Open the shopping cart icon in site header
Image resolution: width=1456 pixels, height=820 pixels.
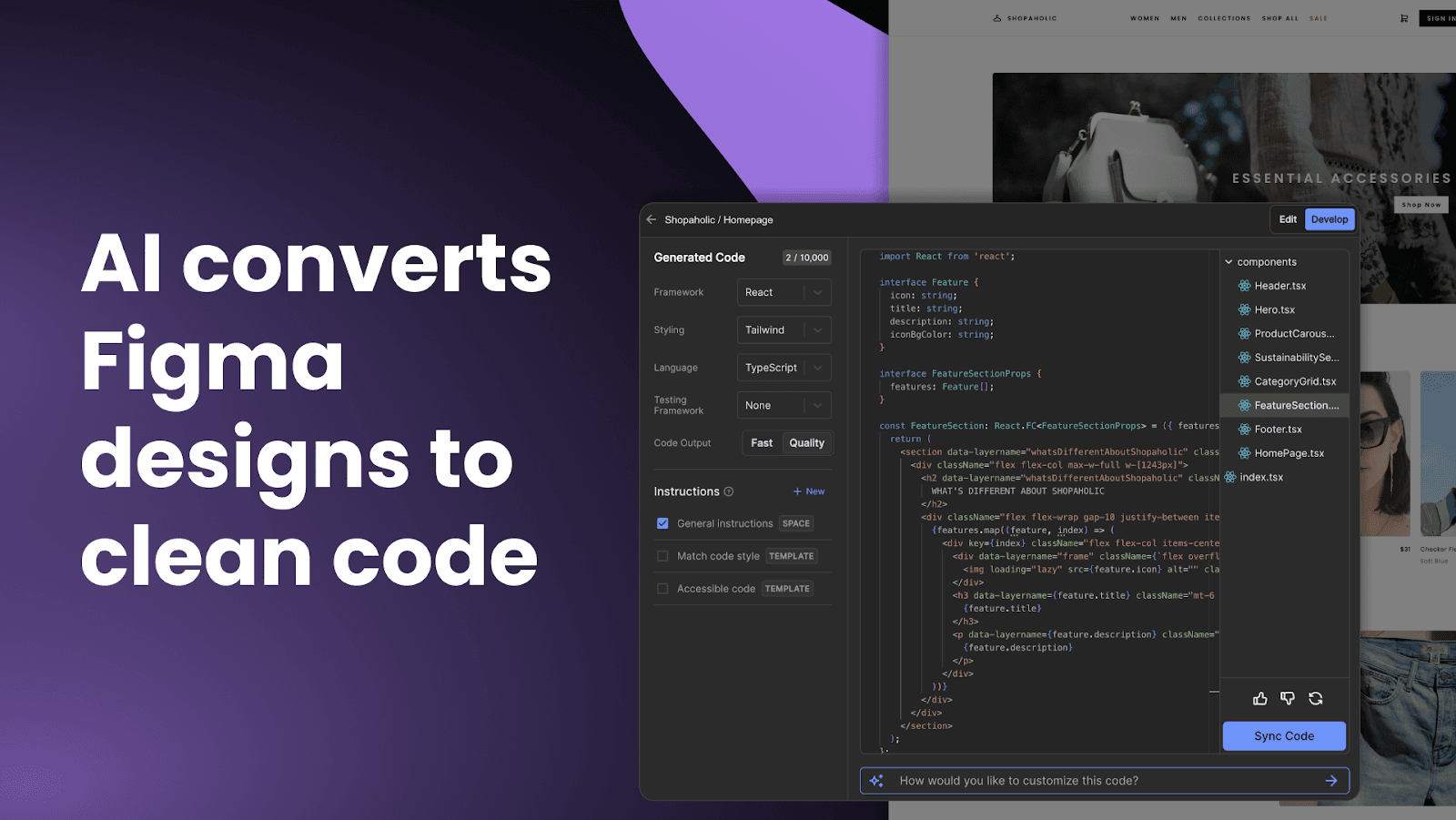[x=1404, y=18]
